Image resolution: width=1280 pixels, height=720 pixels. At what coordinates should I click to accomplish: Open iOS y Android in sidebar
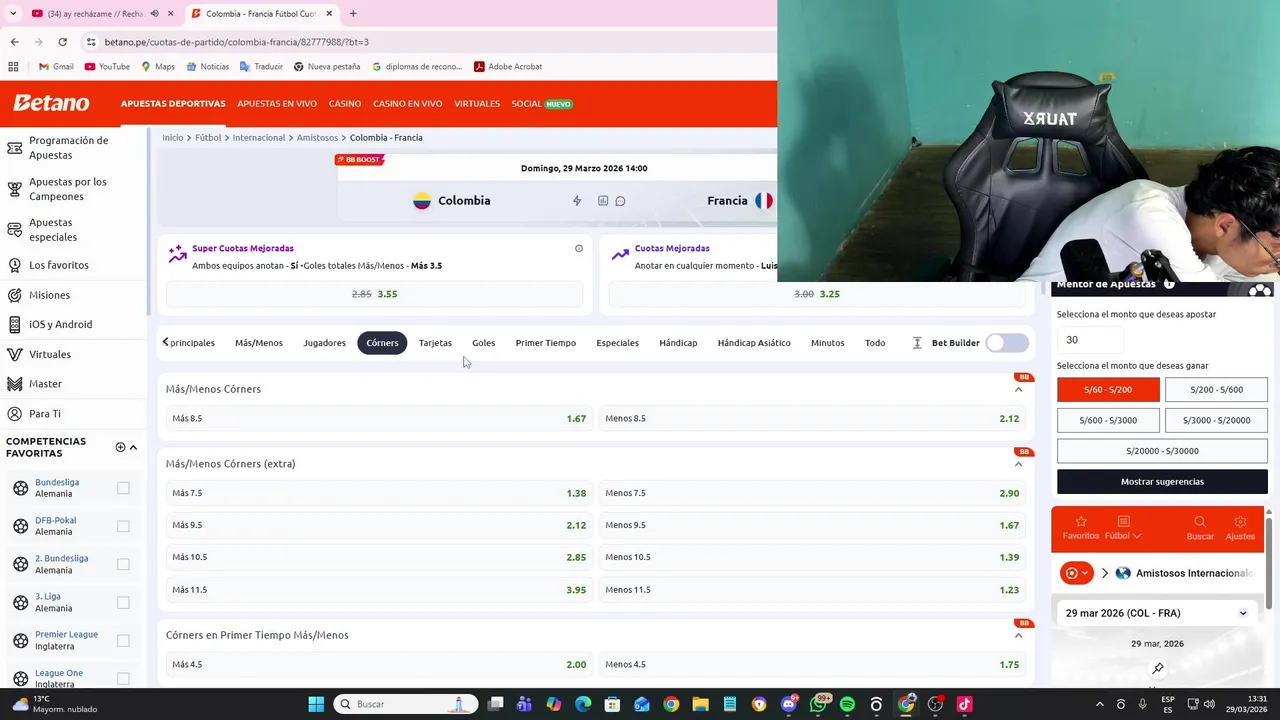60,324
